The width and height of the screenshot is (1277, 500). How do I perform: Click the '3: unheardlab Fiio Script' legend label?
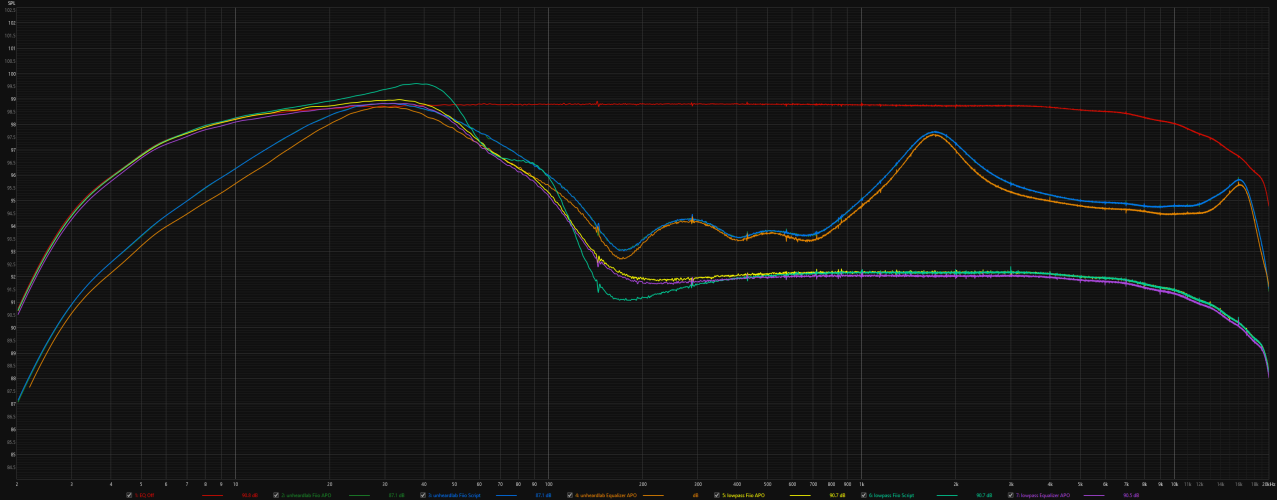(455, 495)
